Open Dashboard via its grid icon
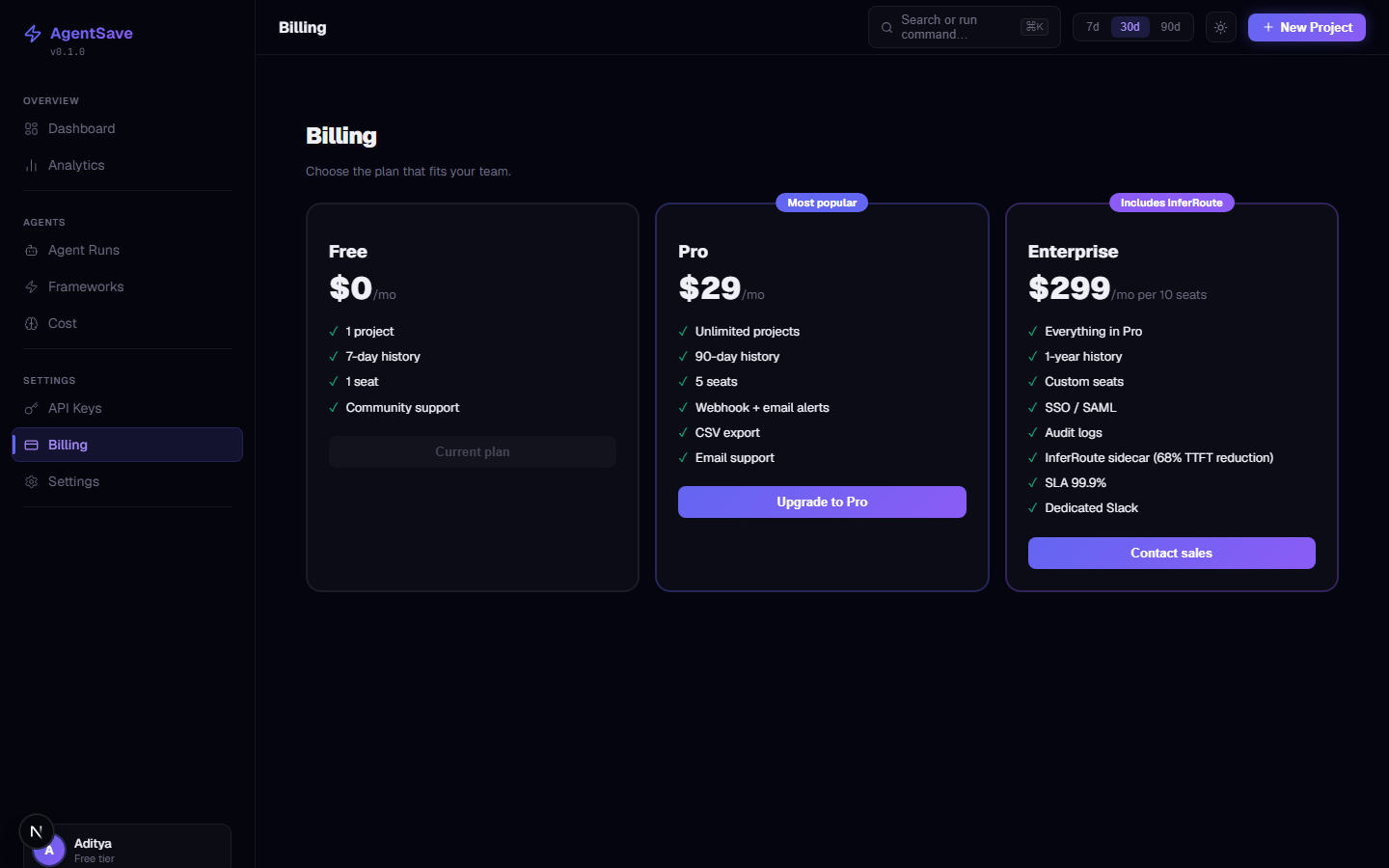 point(31,128)
